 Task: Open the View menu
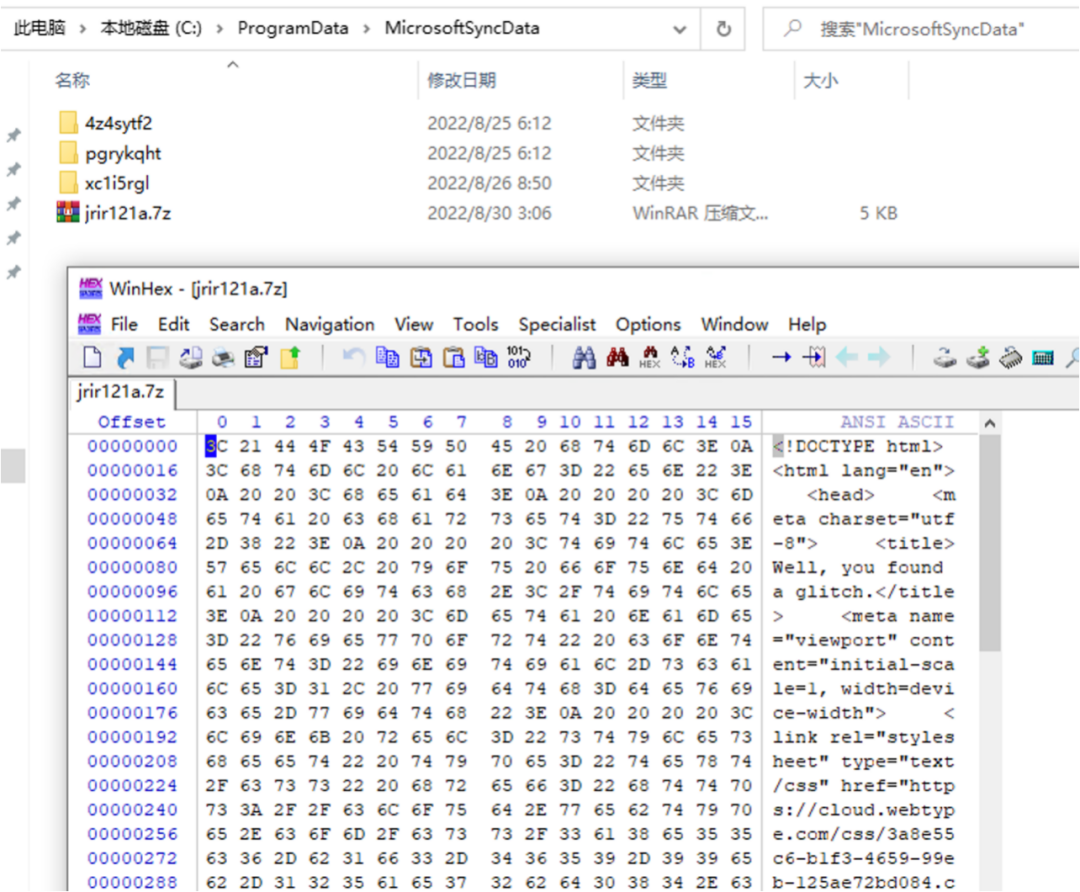414,324
